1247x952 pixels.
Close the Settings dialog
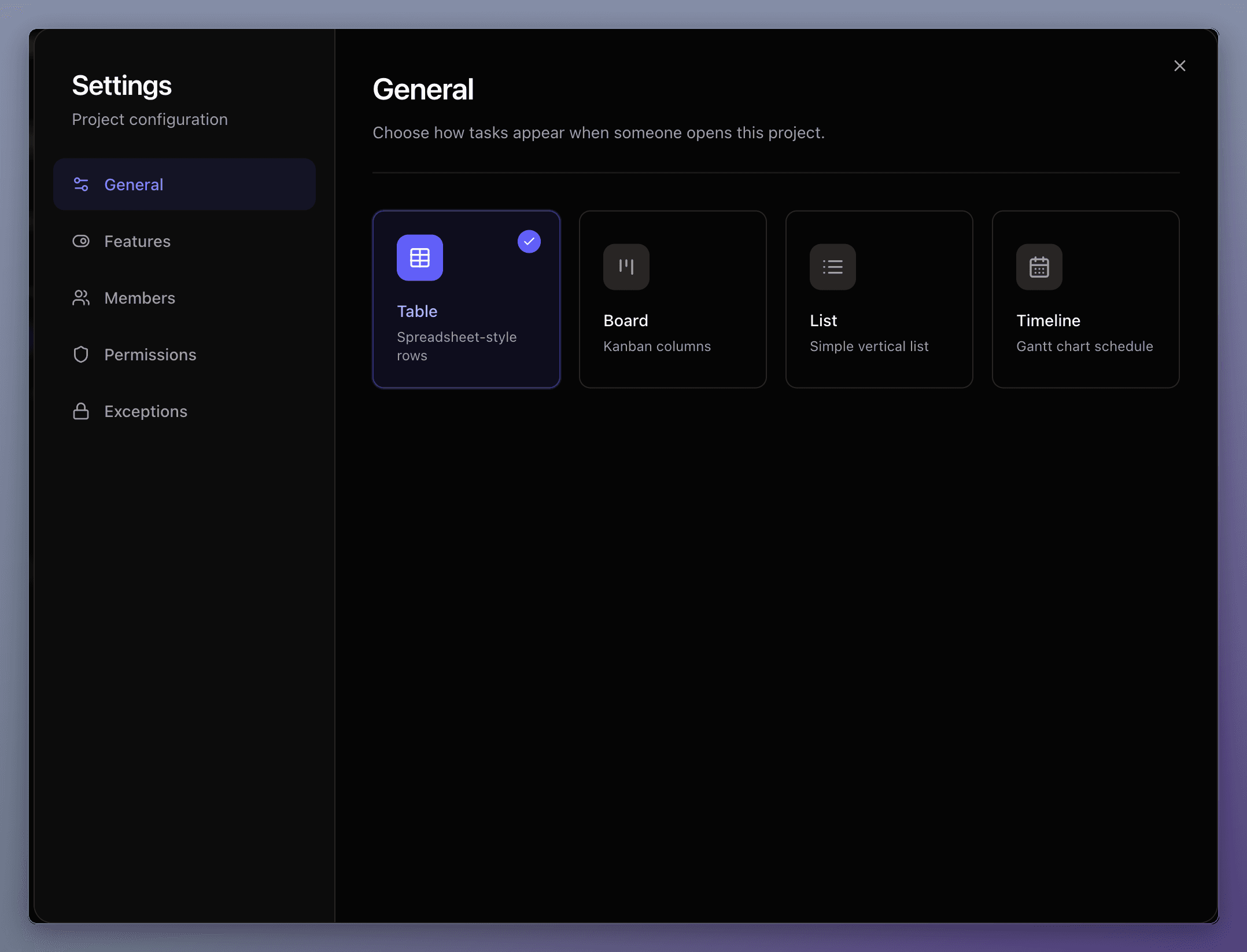(x=1180, y=66)
